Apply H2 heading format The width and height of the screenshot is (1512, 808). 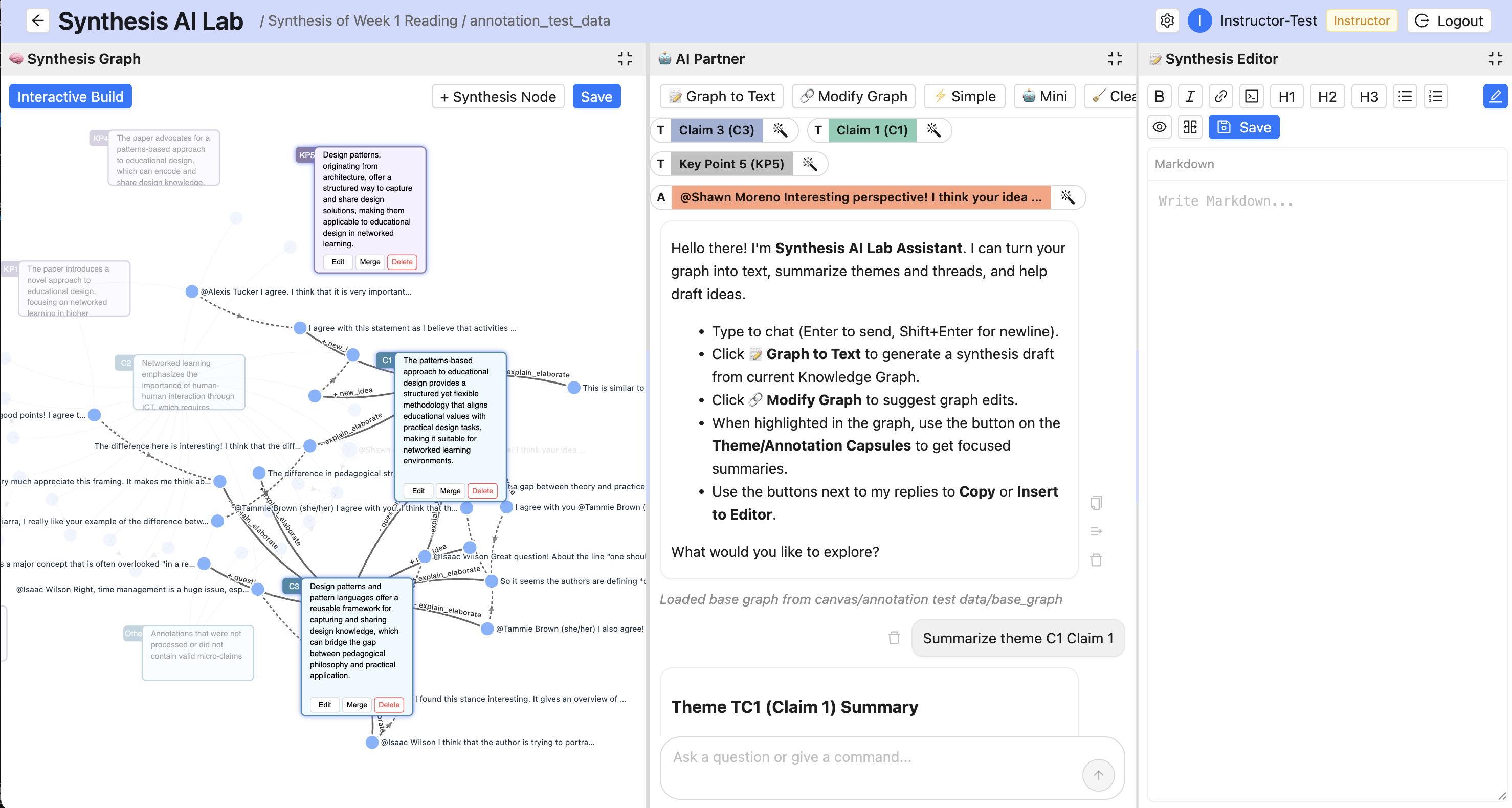pos(1327,96)
